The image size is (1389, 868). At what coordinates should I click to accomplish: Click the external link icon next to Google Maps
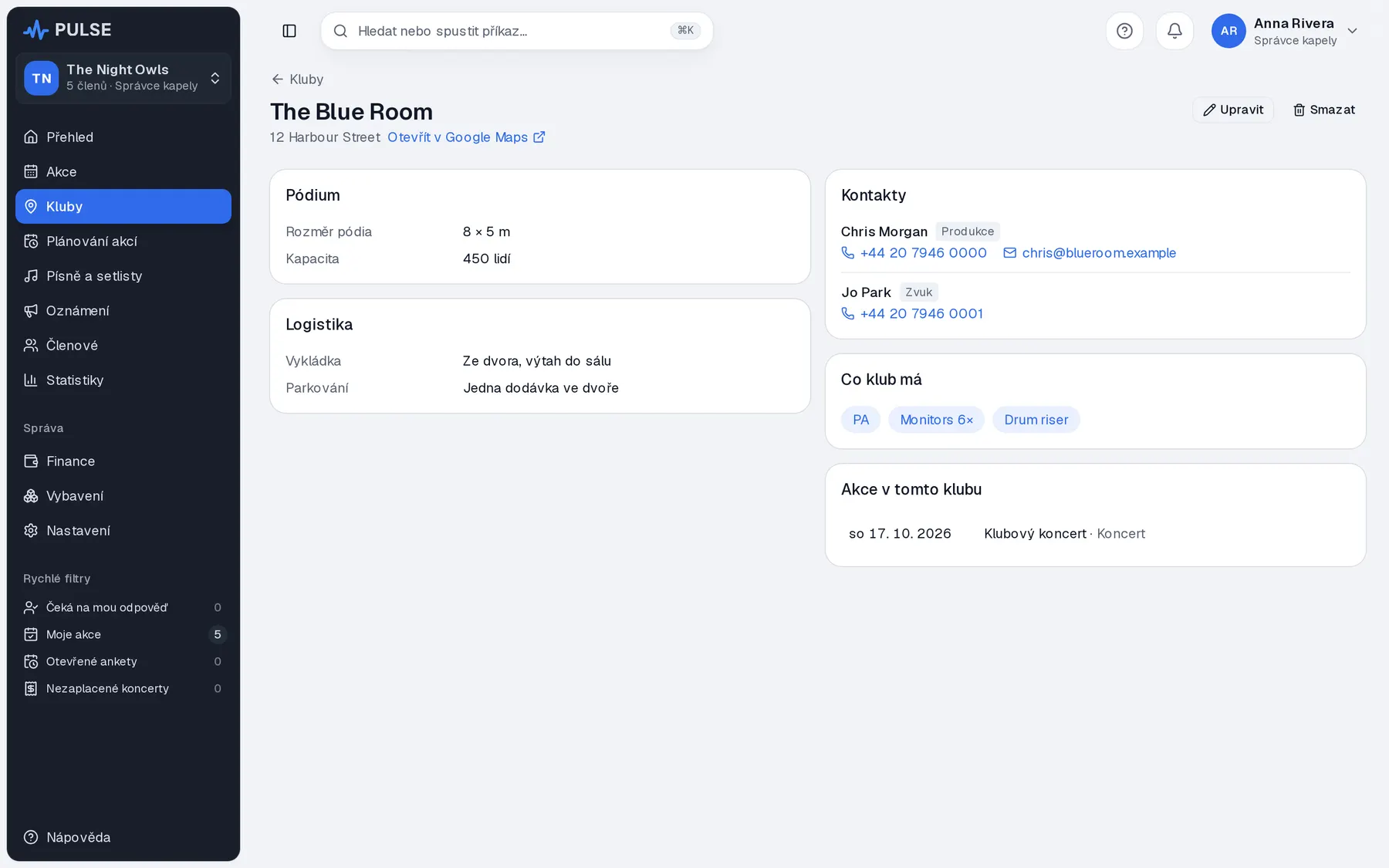(x=539, y=137)
